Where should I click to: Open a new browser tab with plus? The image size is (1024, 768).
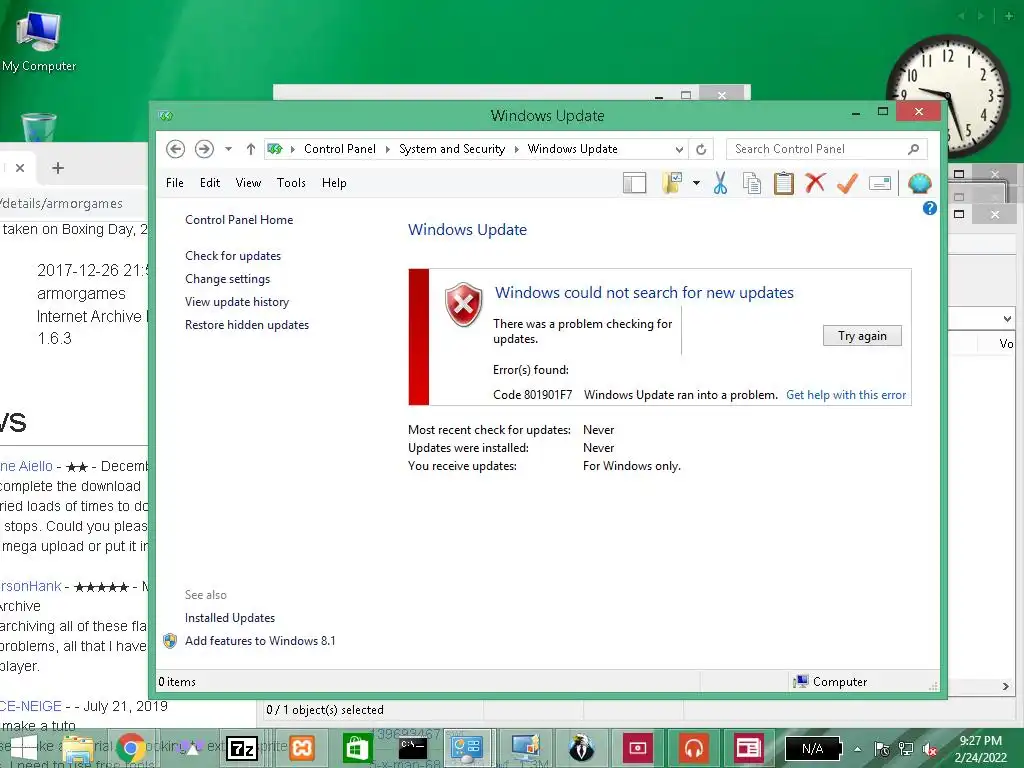point(57,168)
